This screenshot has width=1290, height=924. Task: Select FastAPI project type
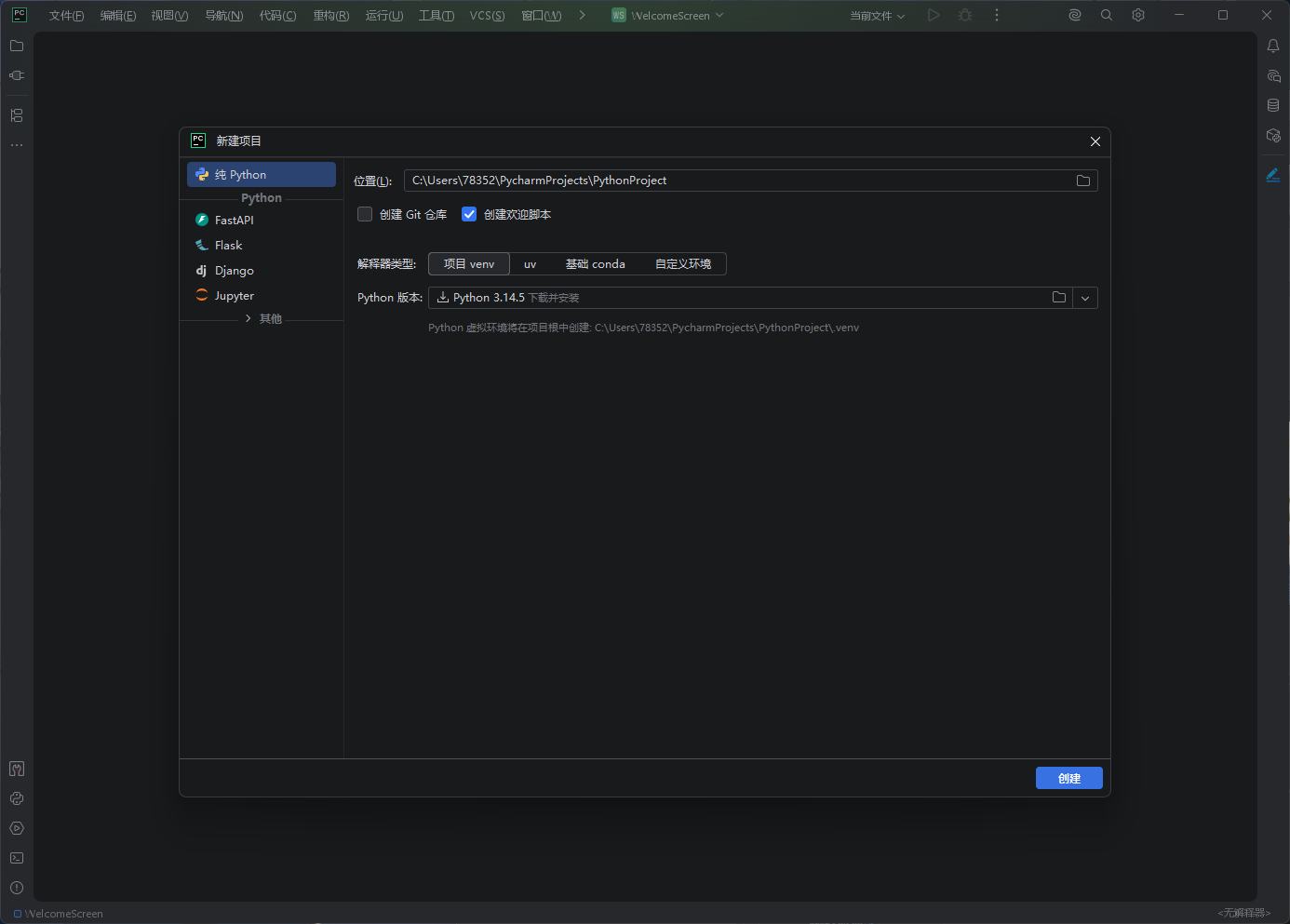[x=262, y=221]
